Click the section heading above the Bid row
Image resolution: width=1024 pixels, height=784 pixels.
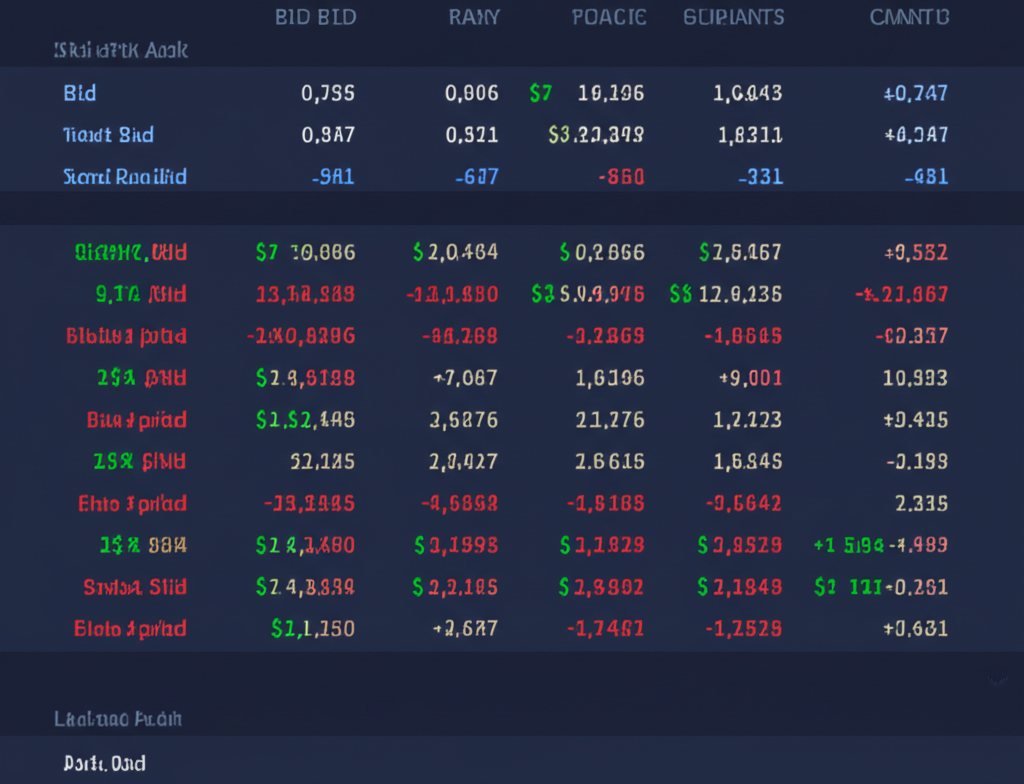pos(120,50)
